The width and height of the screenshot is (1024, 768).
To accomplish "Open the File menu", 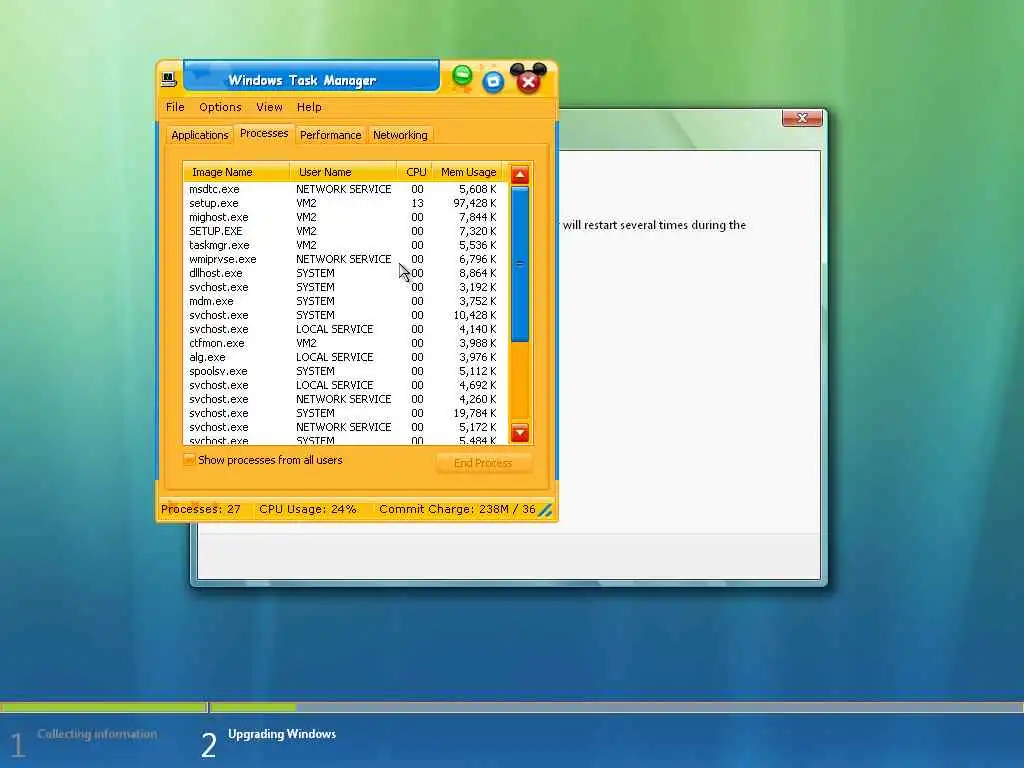I will (174, 107).
